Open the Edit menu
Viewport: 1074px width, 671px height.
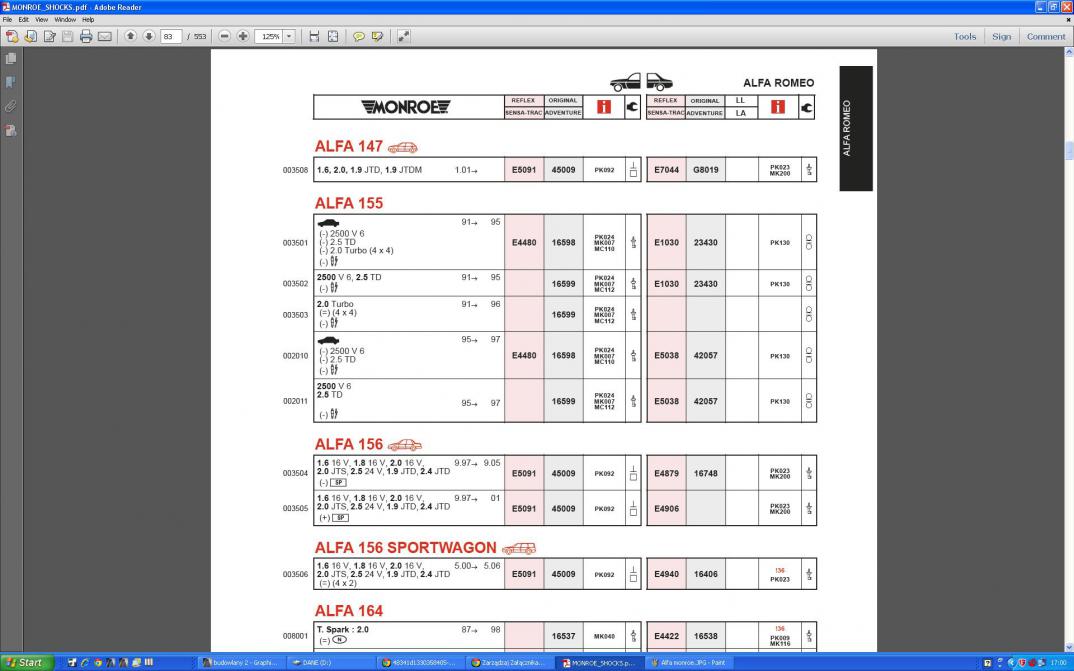click(24, 20)
